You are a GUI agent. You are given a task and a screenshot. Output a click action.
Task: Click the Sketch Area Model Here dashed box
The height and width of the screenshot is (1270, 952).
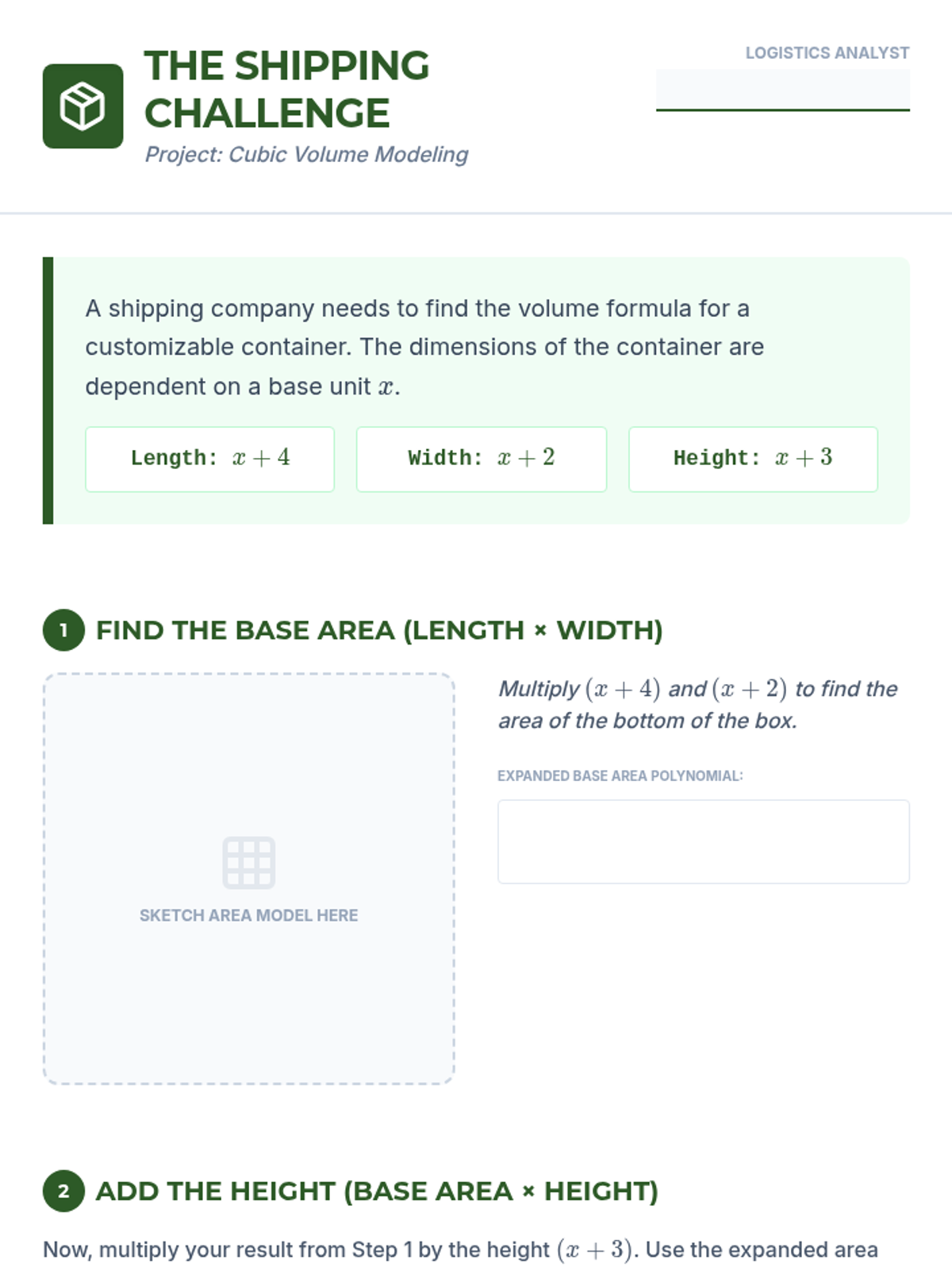(x=249, y=879)
